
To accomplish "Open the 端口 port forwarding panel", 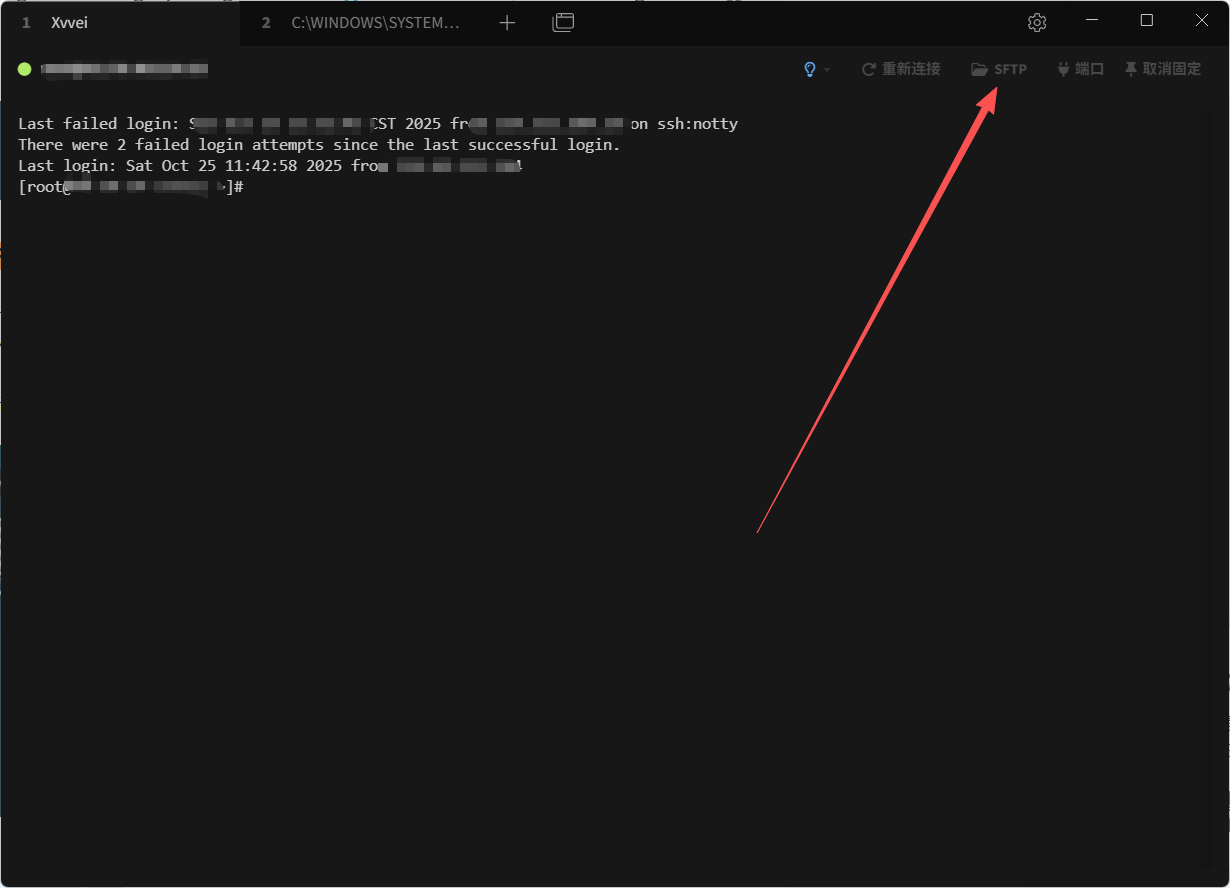I will pyautogui.click(x=1080, y=69).
